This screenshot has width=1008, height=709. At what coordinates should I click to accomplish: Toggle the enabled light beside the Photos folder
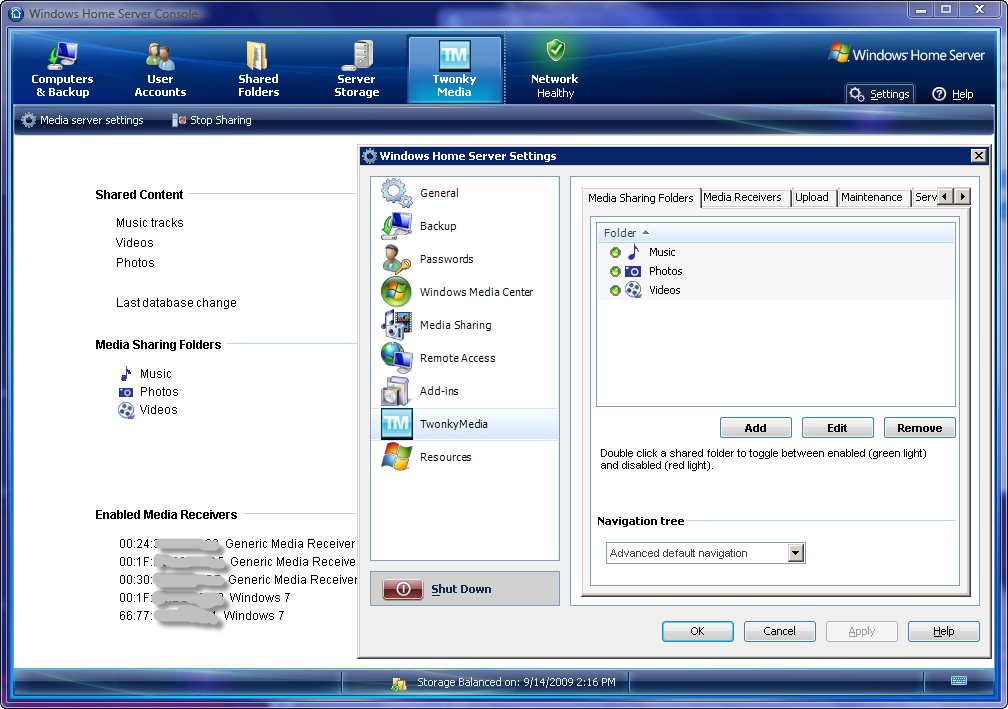point(615,271)
